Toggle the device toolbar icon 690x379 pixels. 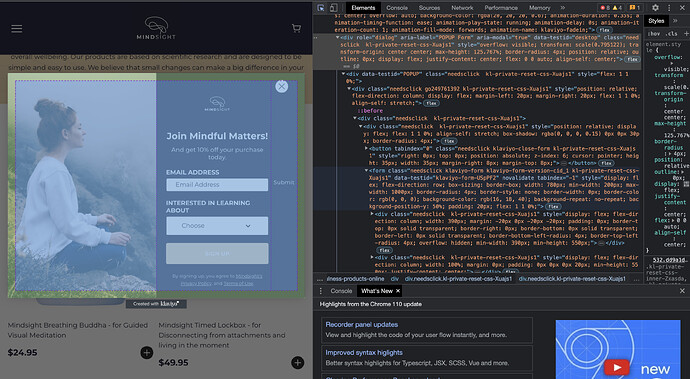333,7
